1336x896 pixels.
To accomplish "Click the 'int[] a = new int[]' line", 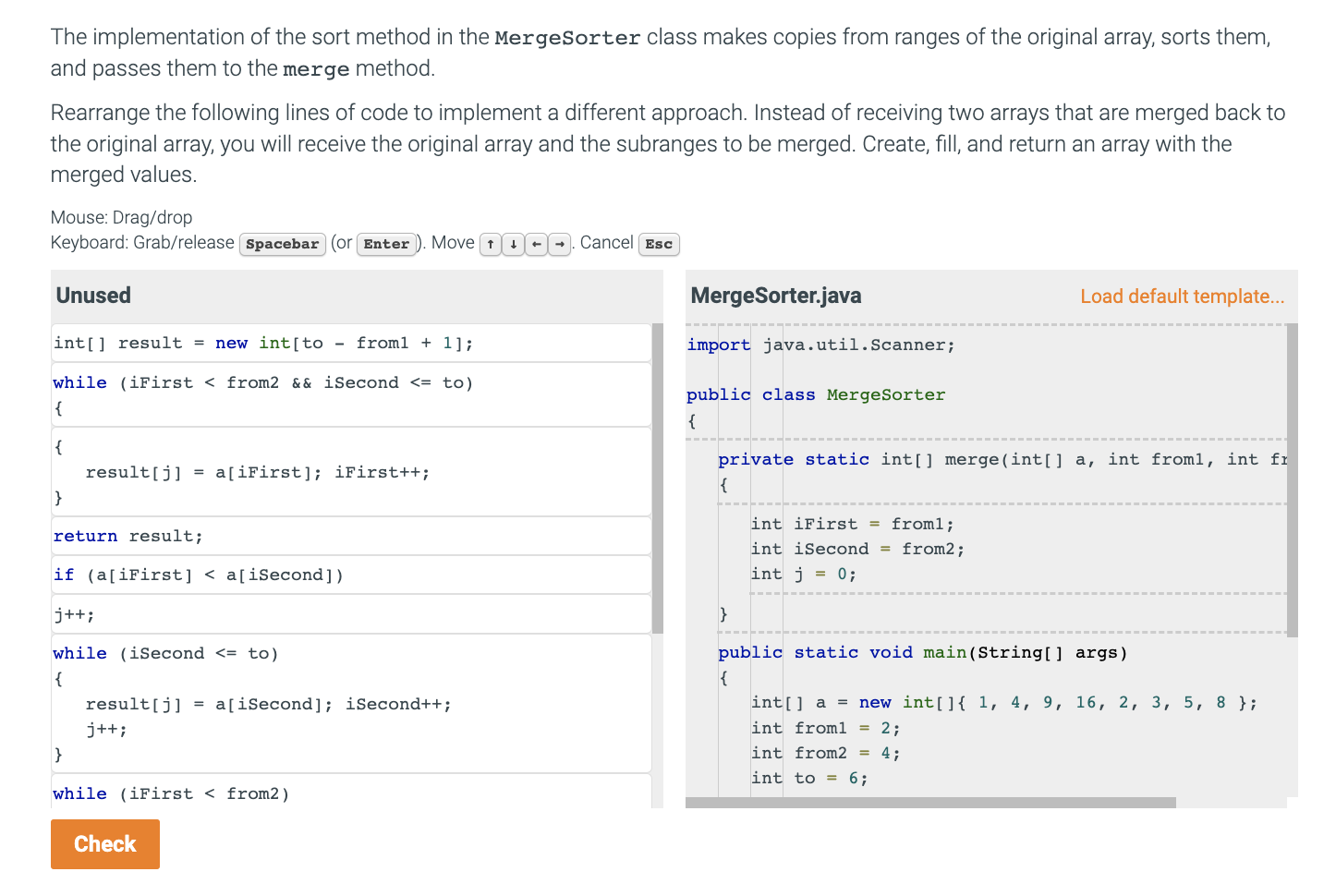I will pos(1004,702).
